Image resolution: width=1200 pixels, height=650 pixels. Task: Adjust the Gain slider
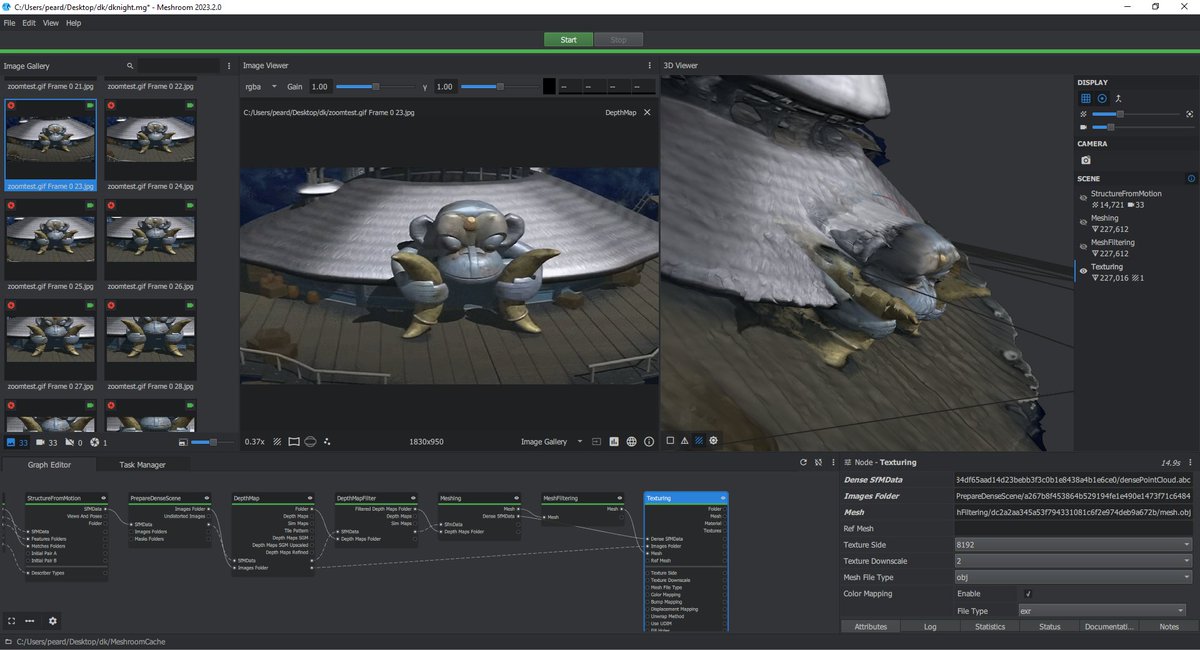[377, 87]
